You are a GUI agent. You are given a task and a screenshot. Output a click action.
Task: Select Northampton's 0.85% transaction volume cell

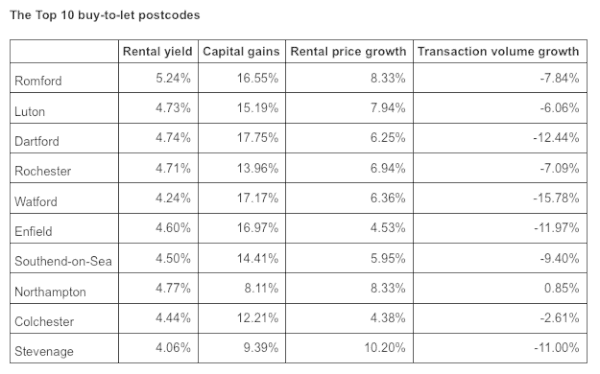(x=561, y=288)
